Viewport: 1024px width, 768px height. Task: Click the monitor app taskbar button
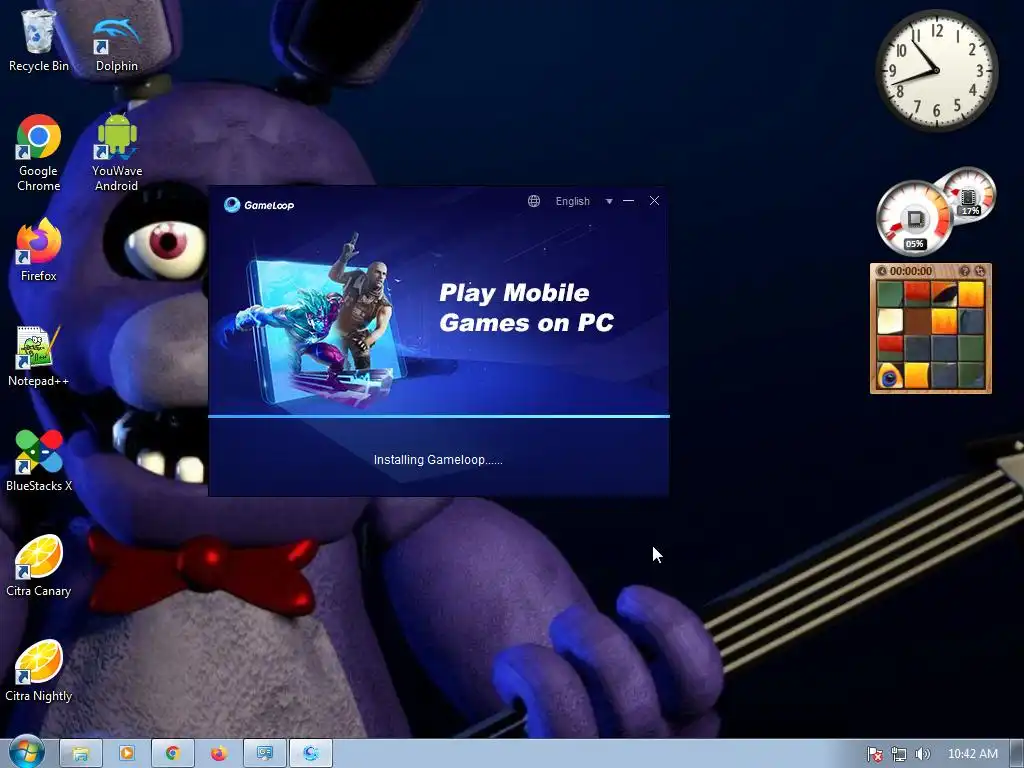pos(264,754)
